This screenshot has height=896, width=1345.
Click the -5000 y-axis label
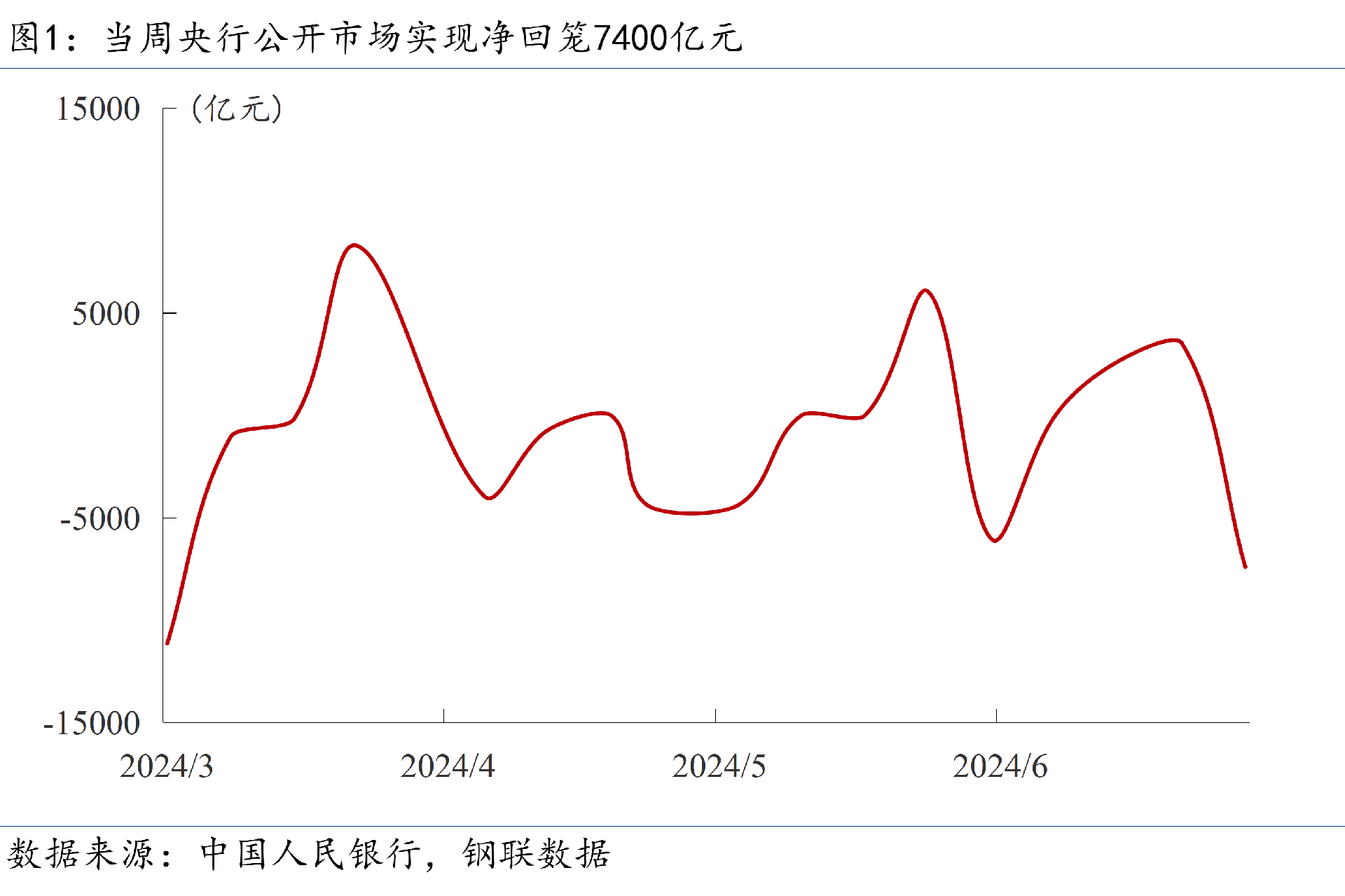tap(100, 519)
